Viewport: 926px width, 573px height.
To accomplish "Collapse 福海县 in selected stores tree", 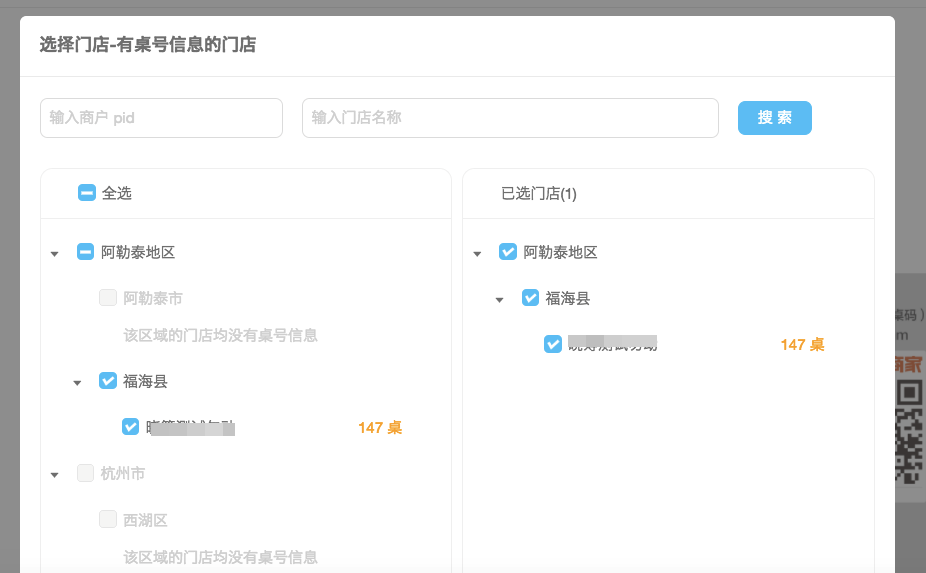I will [x=500, y=300].
